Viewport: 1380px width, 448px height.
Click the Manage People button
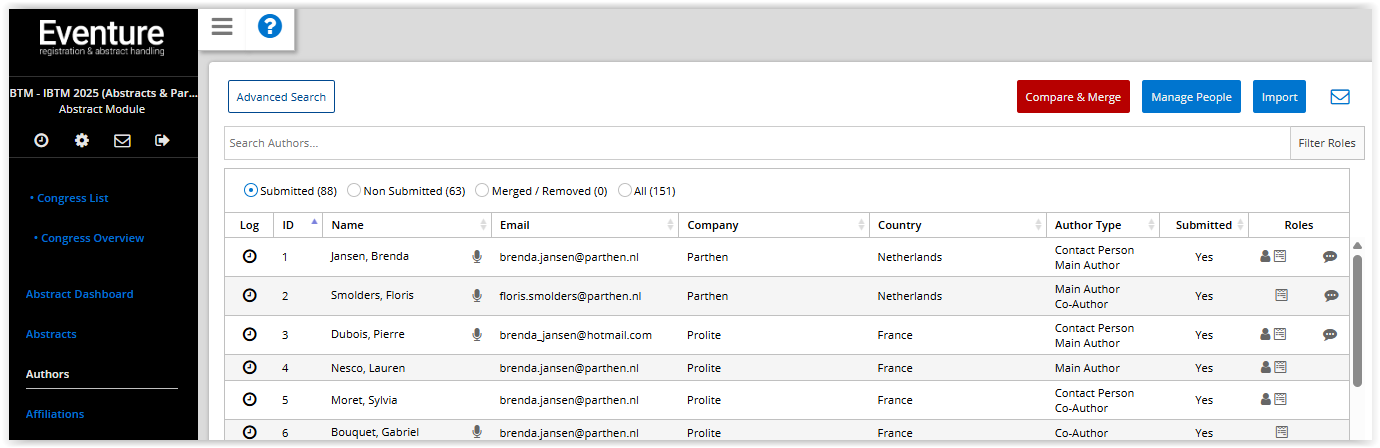click(1191, 97)
